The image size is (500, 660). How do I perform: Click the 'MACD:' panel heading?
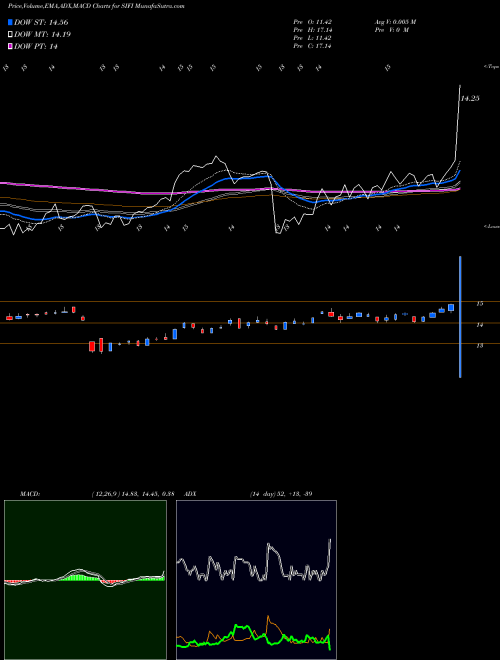click(30, 494)
